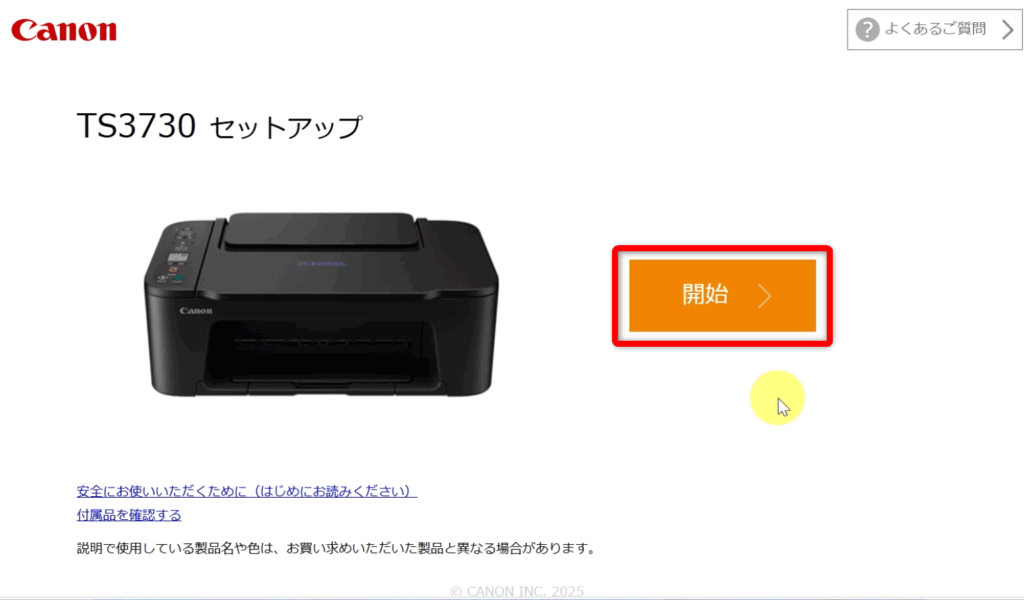Open the よくあるご質問 FAQ page
Image resolution: width=1024 pixels, height=600 pixels.
[935, 29]
